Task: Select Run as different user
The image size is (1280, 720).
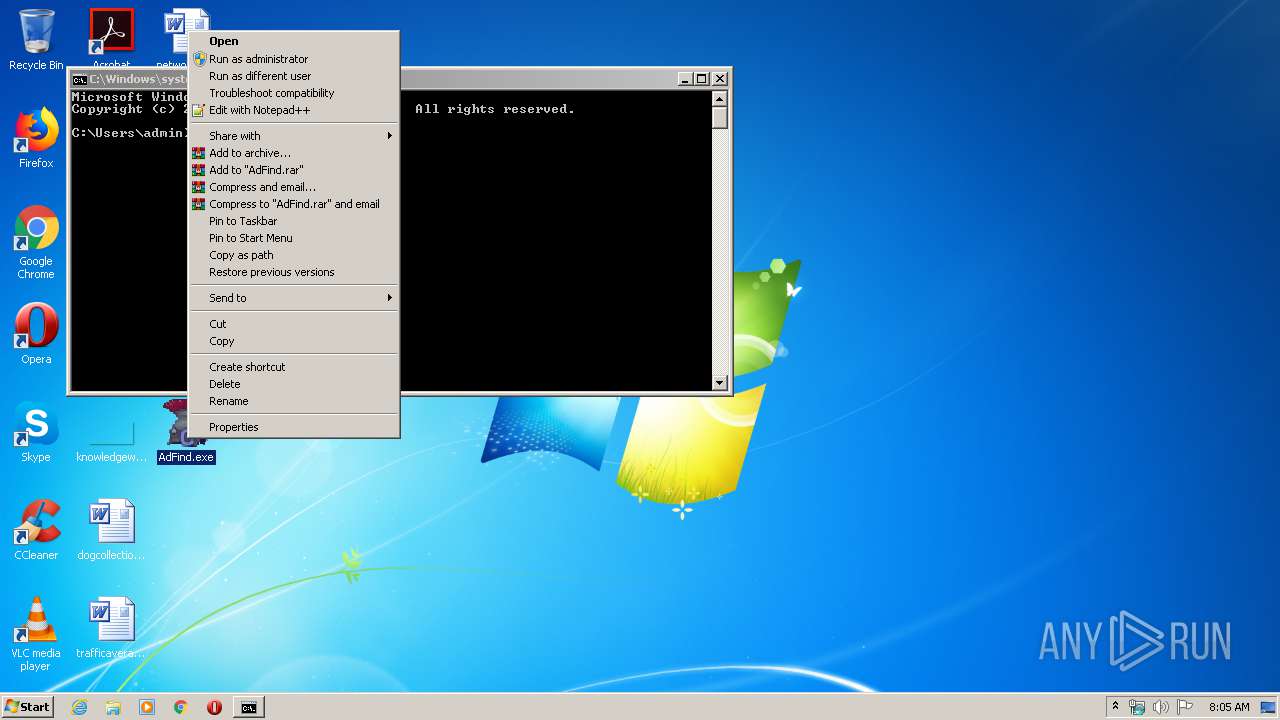Action: pyautogui.click(x=294, y=76)
